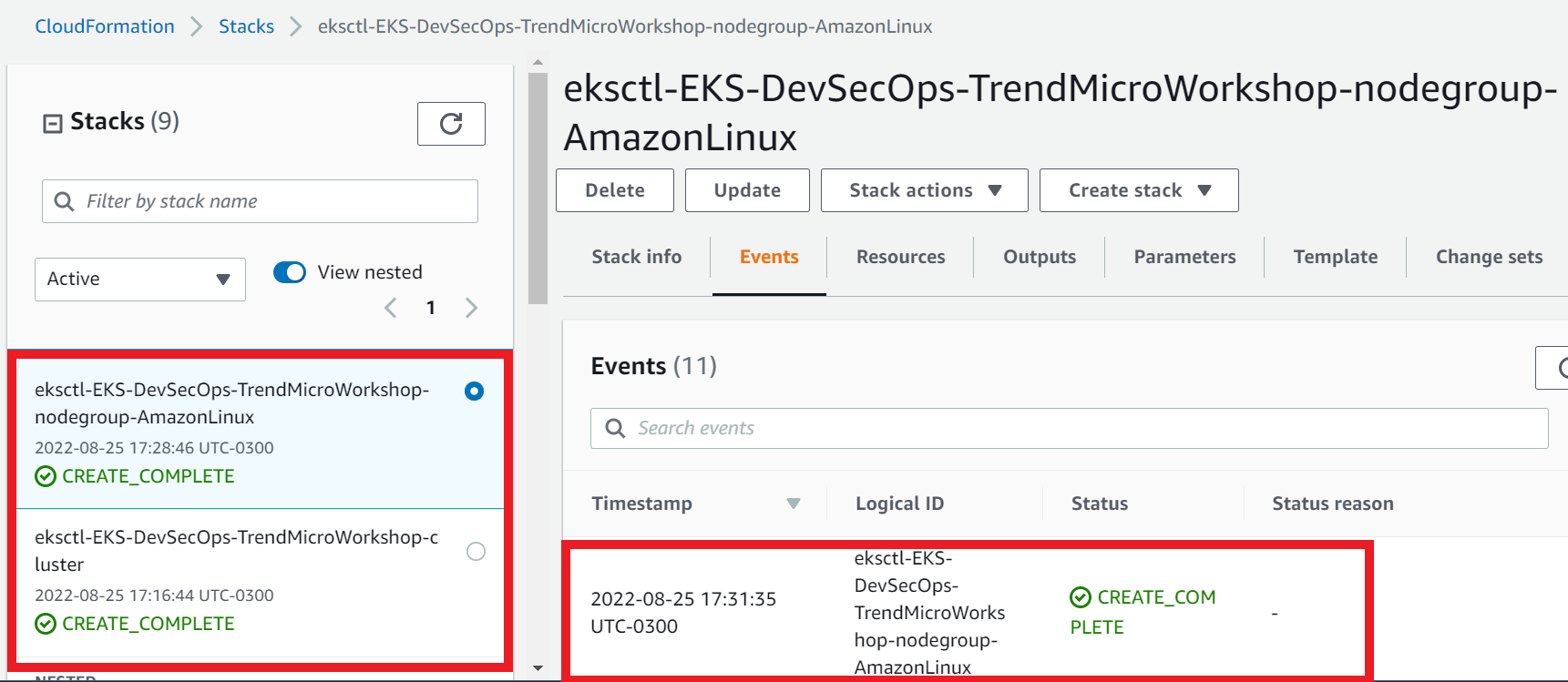Refresh the stacks list
This screenshot has width=1568, height=682.
(451, 124)
